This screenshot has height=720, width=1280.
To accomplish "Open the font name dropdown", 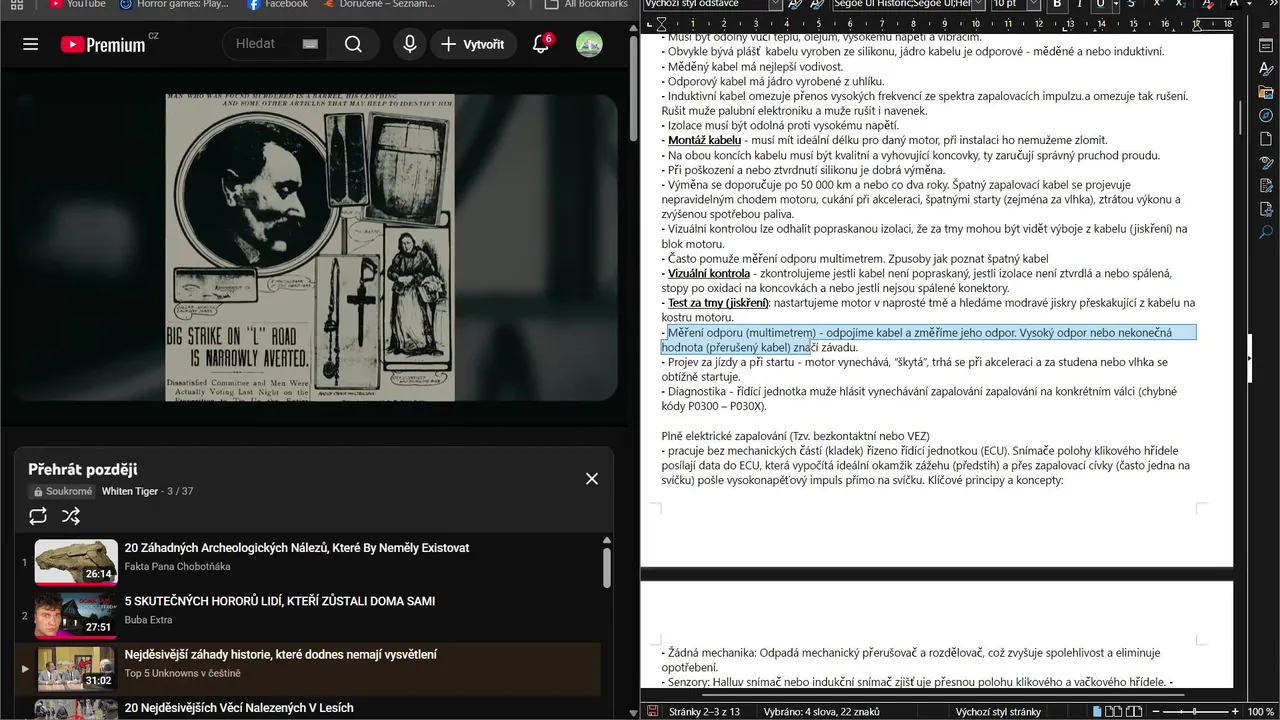I will (979, 5).
